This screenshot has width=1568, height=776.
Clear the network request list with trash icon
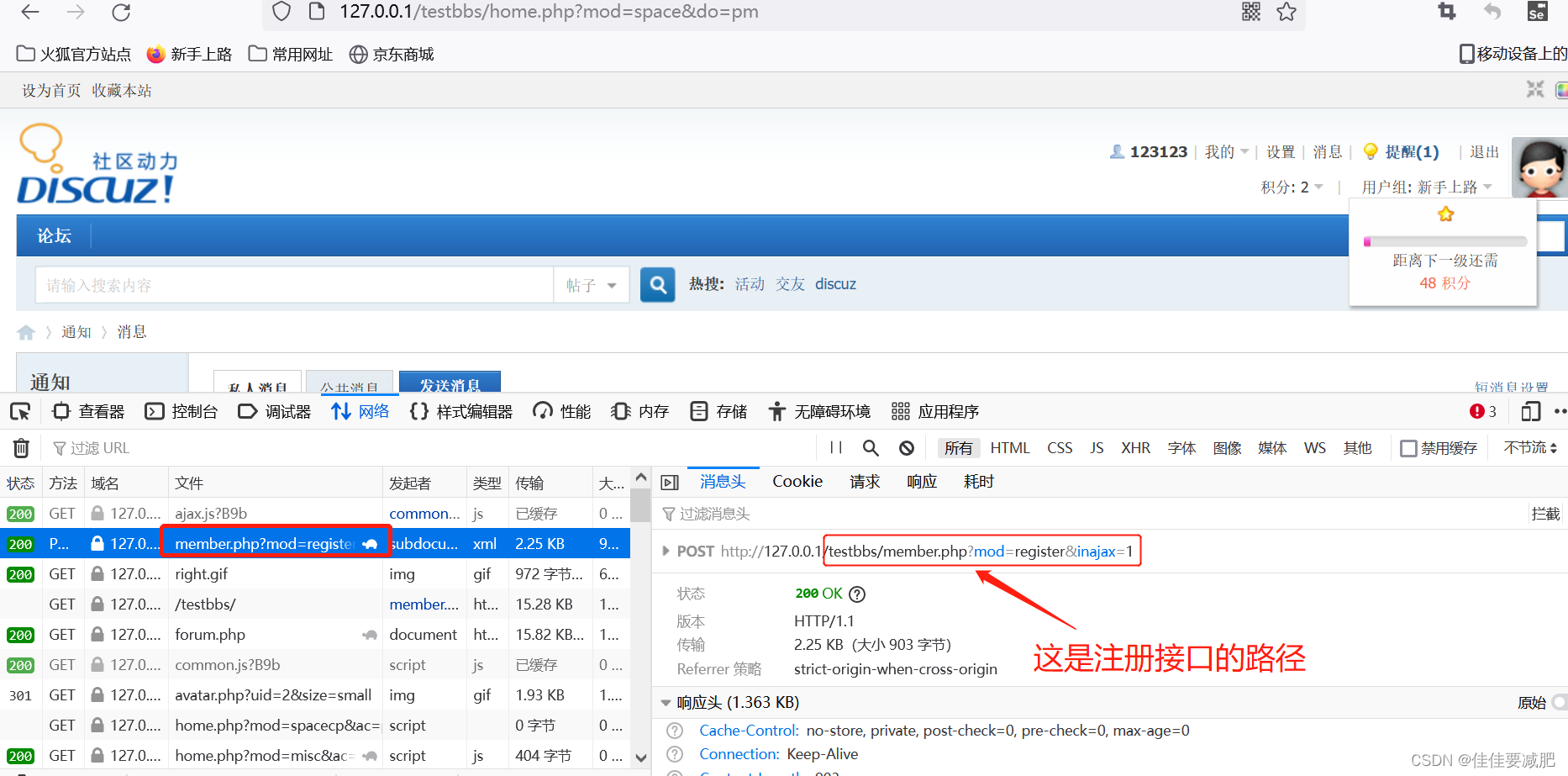[21, 448]
